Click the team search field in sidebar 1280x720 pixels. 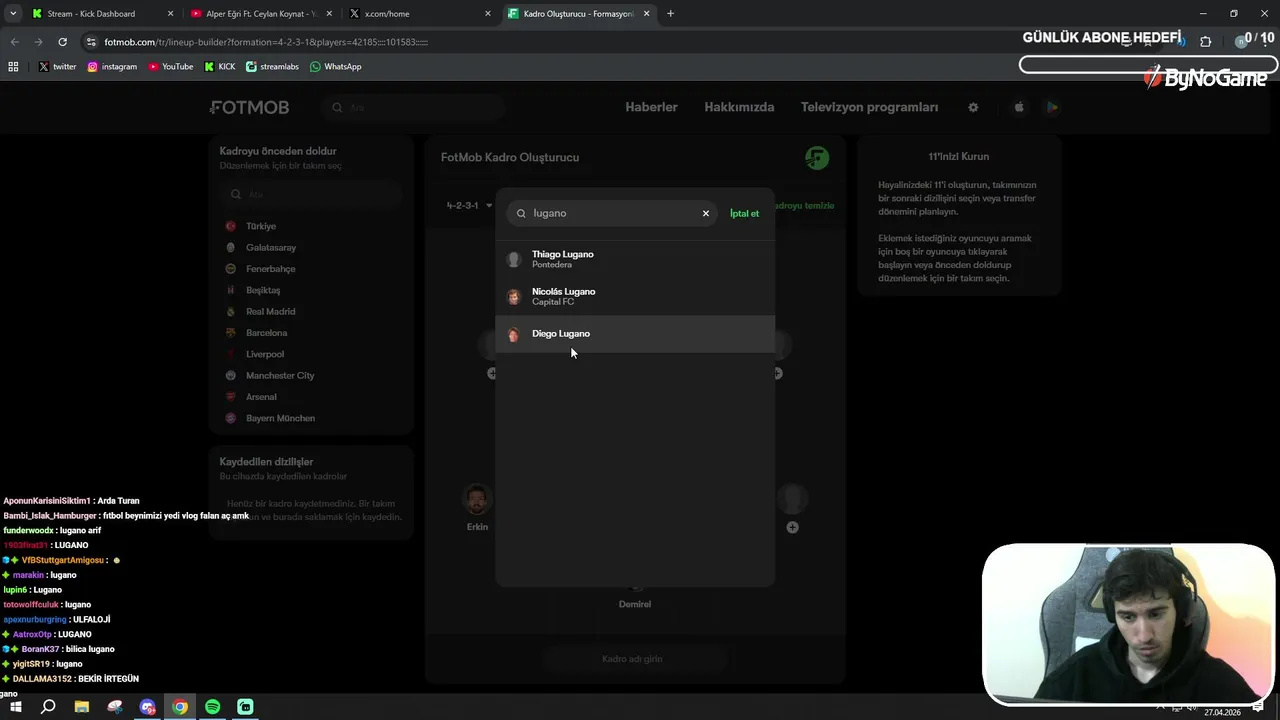coord(311,194)
